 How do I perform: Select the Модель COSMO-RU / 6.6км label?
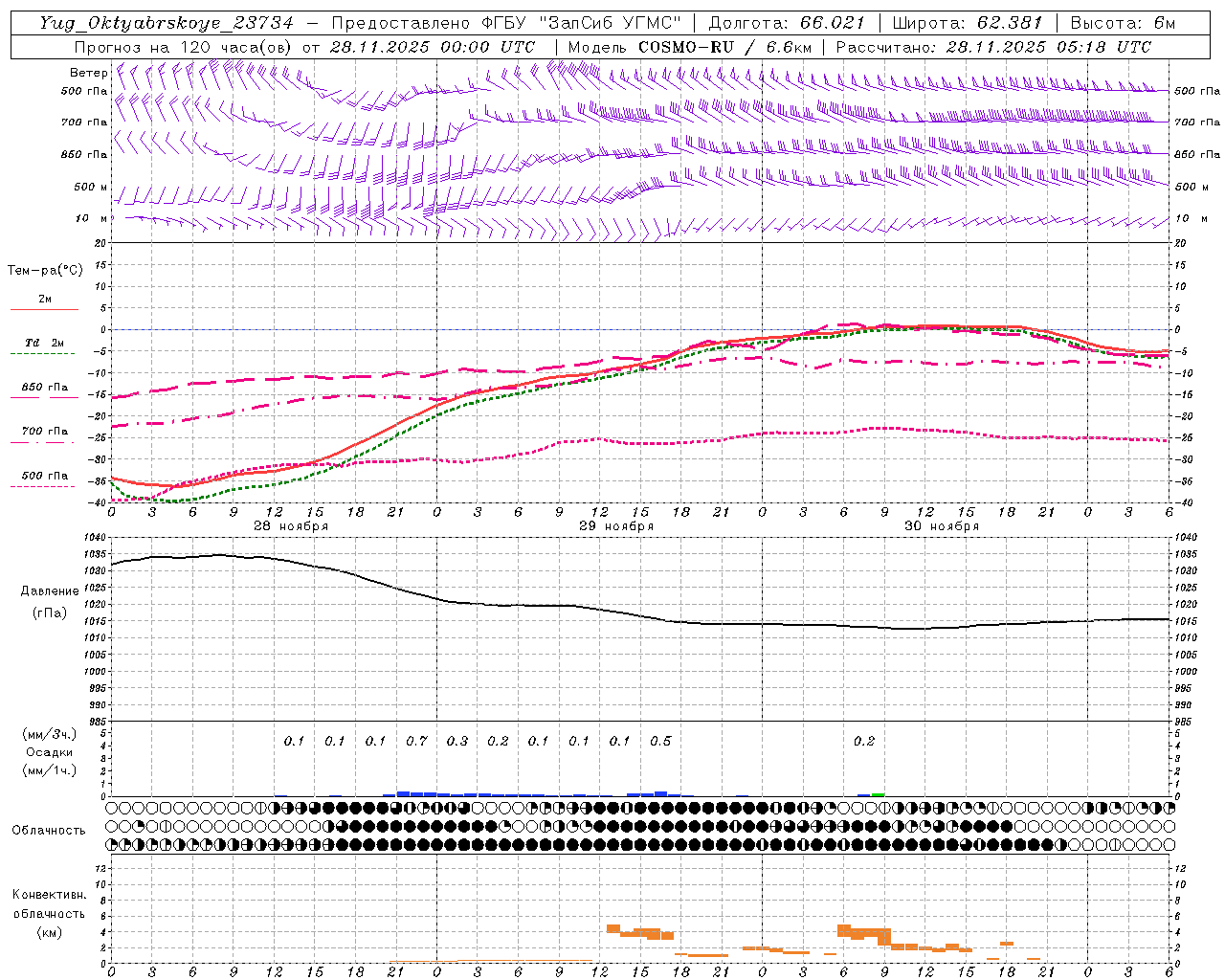pyautogui.click(x=689, y=47)
